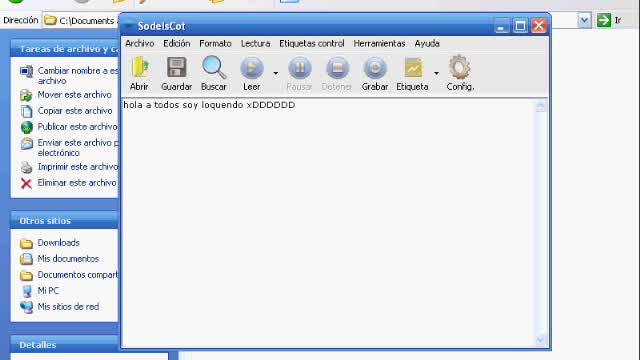Click Enviar este archivo por correo link

78,147
